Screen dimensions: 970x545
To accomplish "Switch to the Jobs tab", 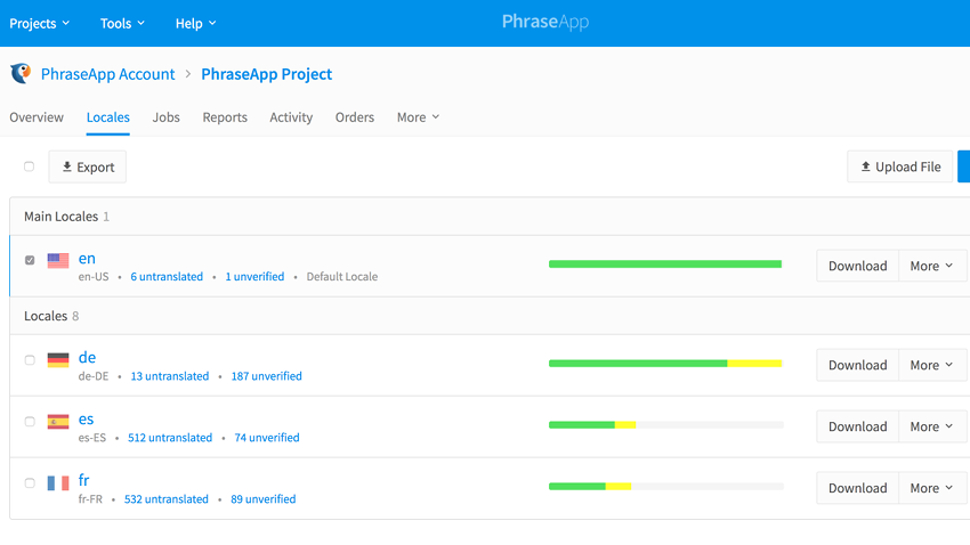I will tap(166, 117).
